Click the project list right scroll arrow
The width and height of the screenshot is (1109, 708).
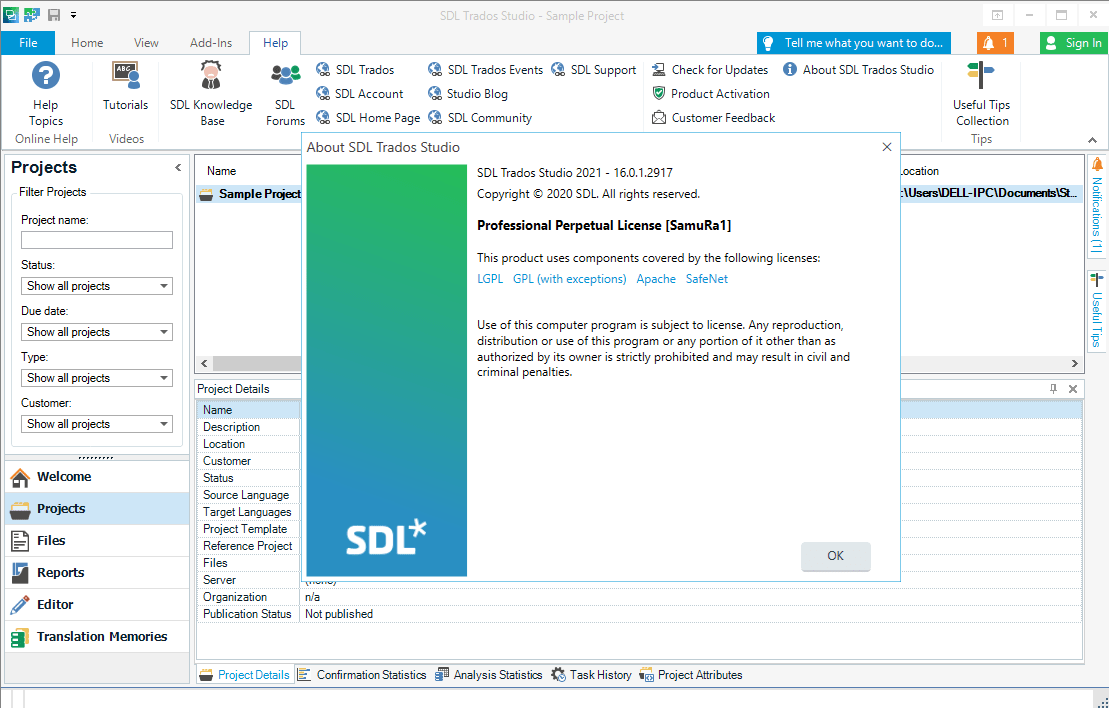1074,364
